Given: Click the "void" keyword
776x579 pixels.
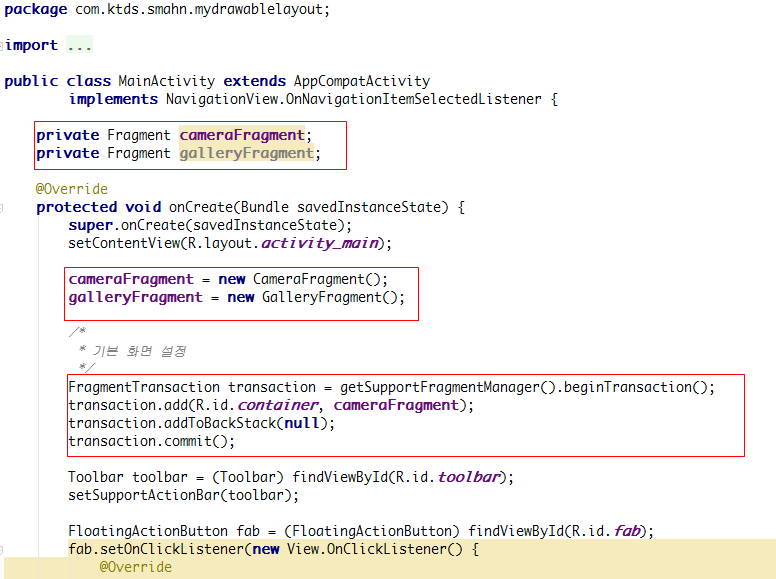Looking at the screenshot, I should point(143,207).
